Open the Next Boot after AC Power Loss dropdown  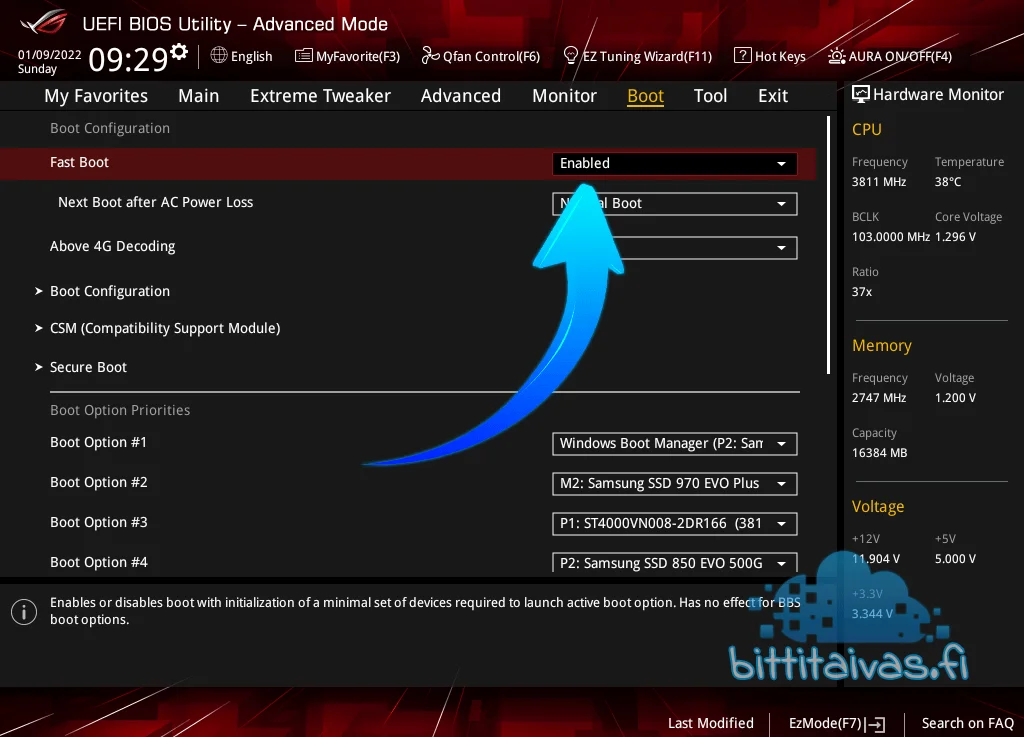[x=675, y=204]
